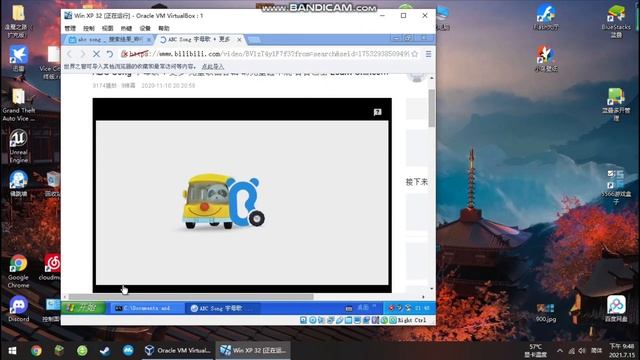The width and height of the screenshot is (640, 360).
Task: Open VirtualBox 帮助 menu
Action: (x=164, y=28)
